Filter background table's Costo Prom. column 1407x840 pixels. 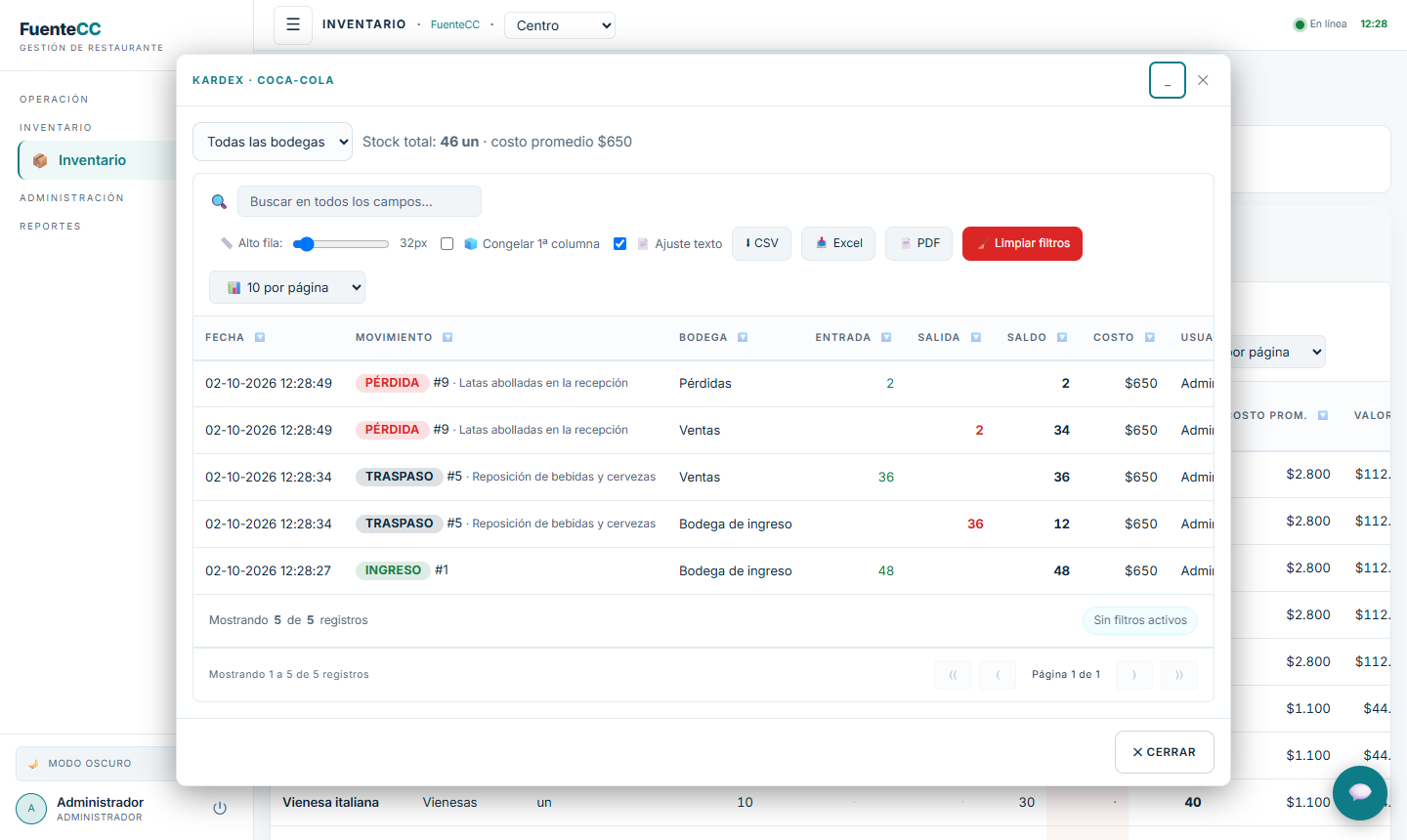1323,416
